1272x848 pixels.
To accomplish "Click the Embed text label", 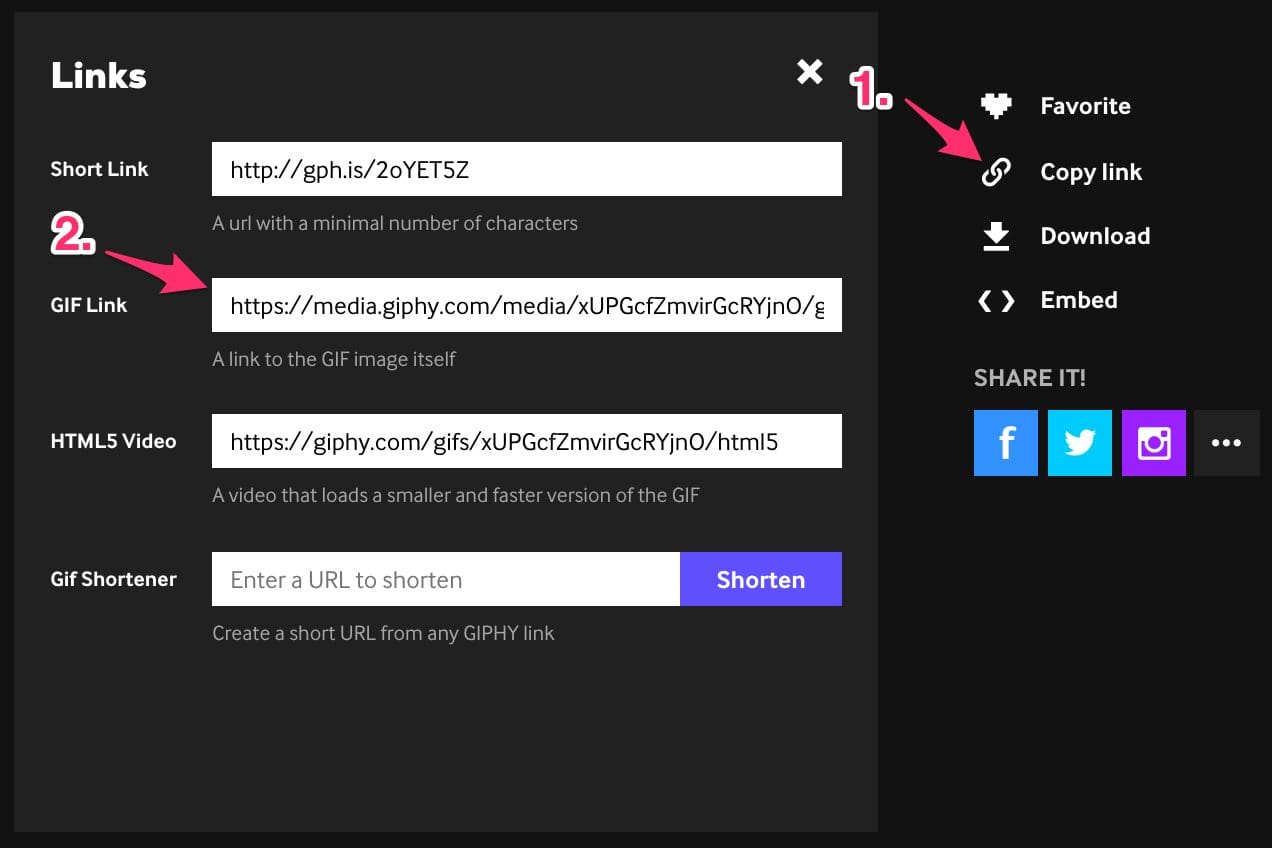I will tap(1078, 299).
